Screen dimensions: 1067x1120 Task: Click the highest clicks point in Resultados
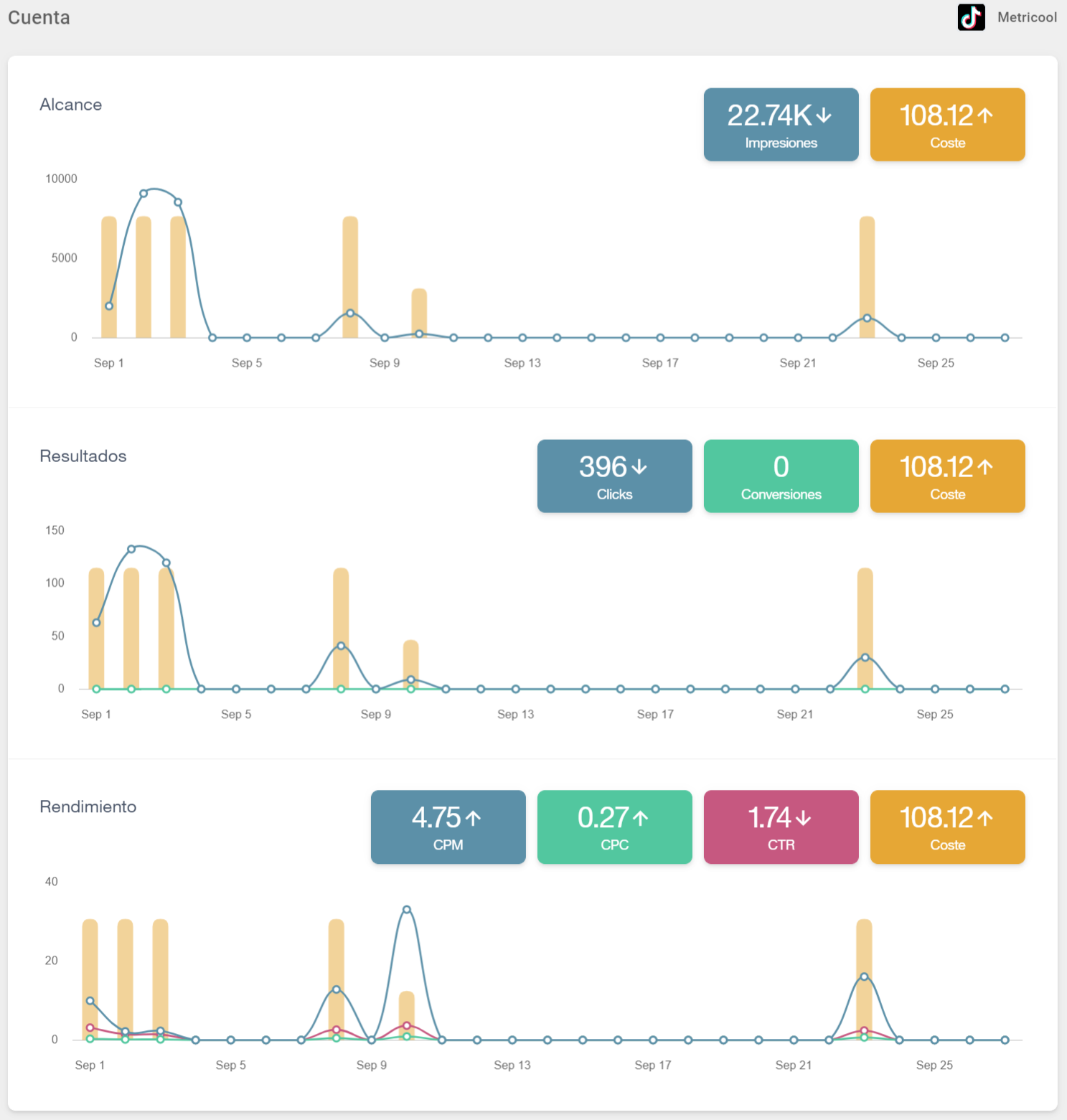click(131, 549)
